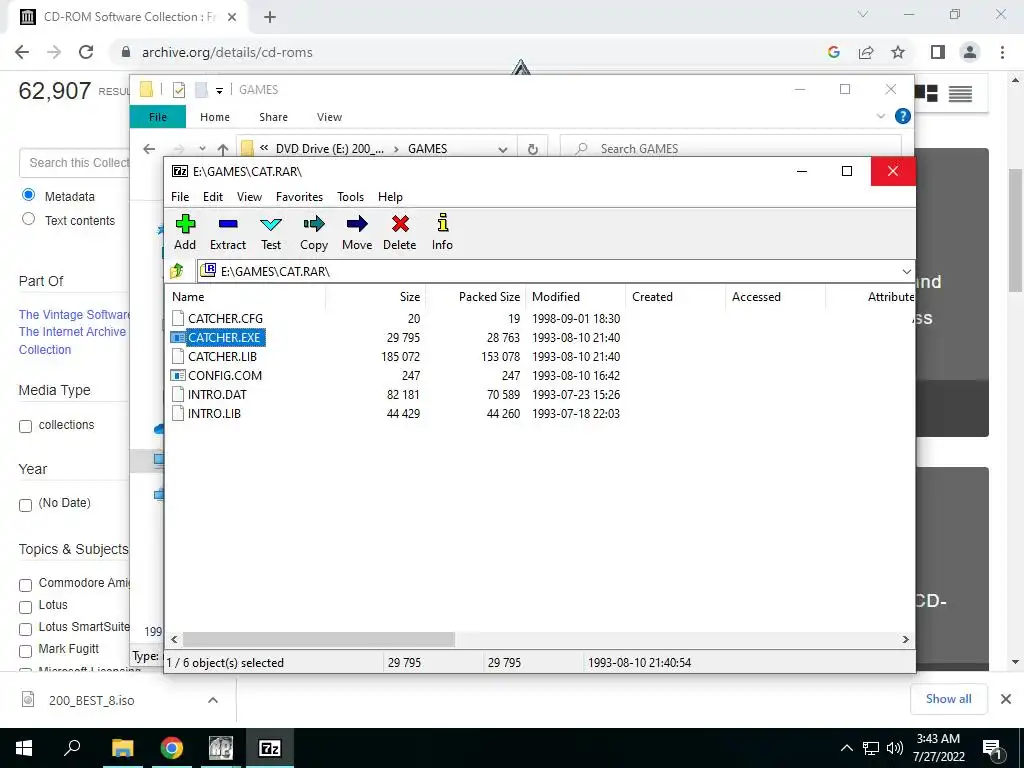Open notification center icon
Image resolution: width=1024 pixels, height=768 pixels.
992,748
